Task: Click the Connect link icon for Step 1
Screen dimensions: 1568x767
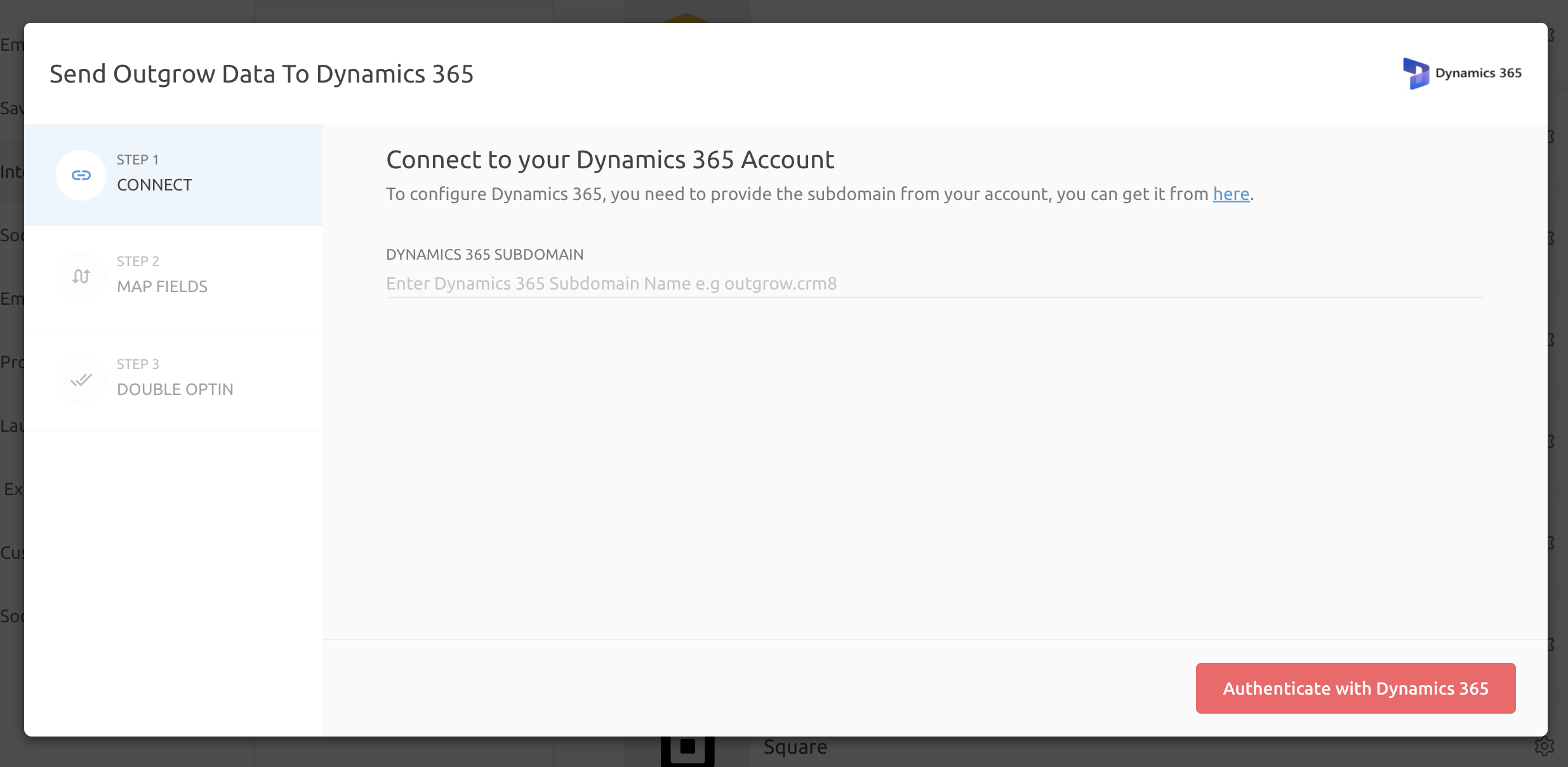Action: [x=81, y=175]
